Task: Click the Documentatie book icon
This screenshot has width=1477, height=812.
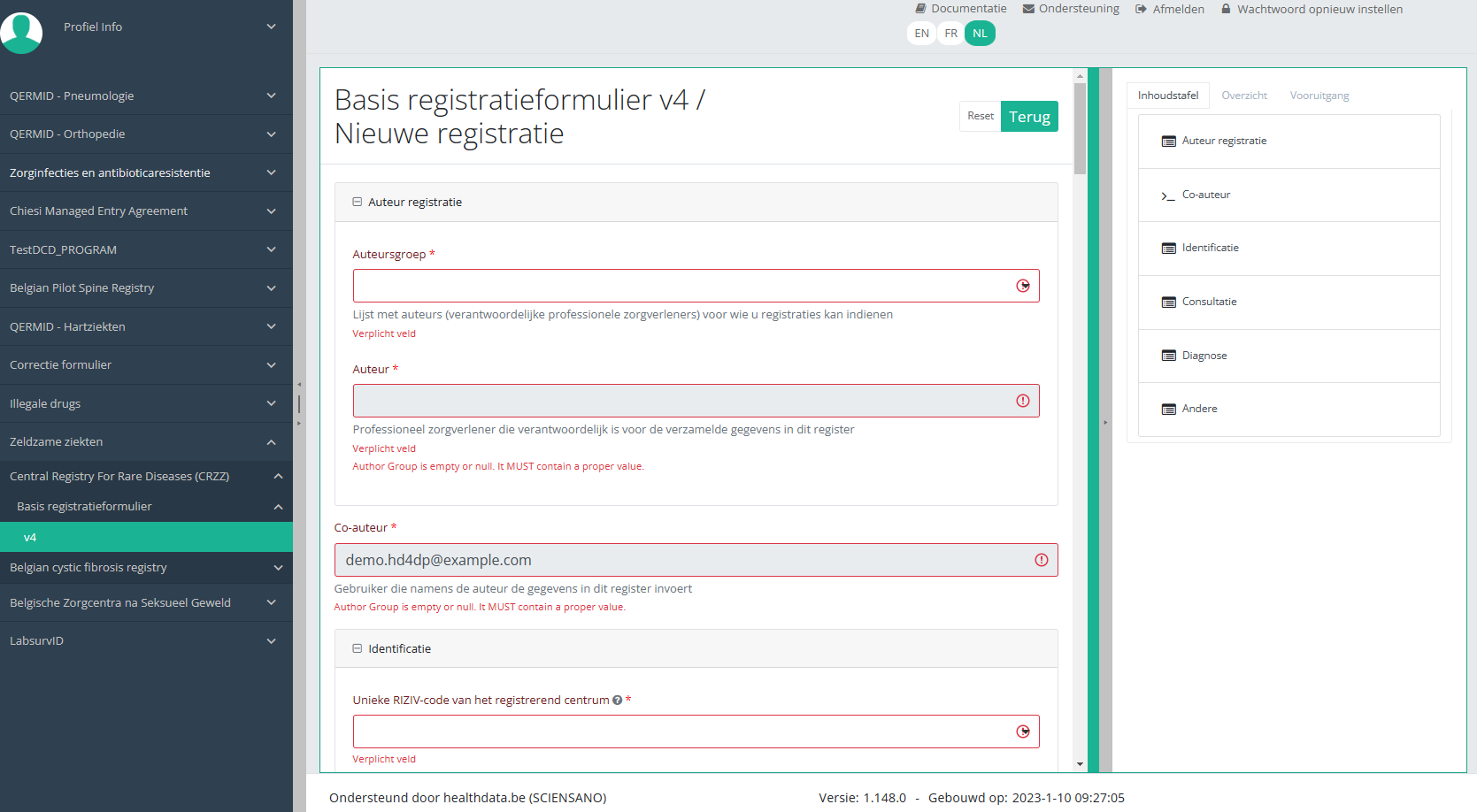Action: tap(920, 9)
